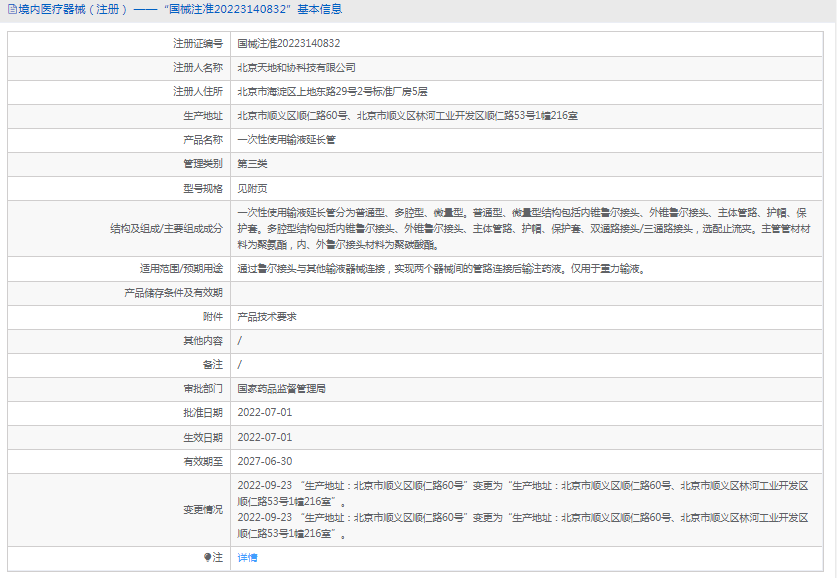Click the 变更情况 label

[203, 510]
